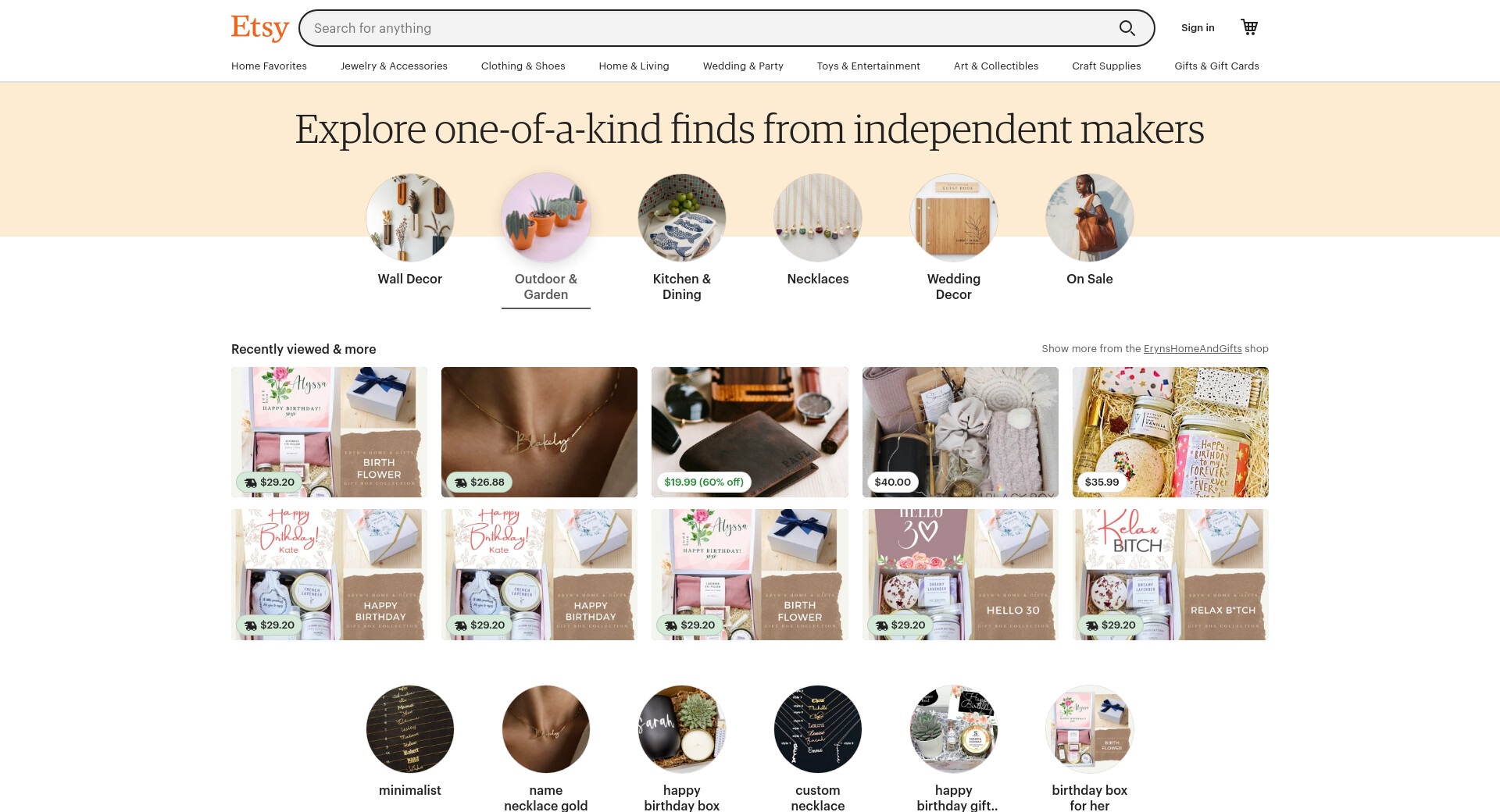Open the Hello 30 gift box listing
This screenshot has height=812, width=1500.
click(x=960, y=575)
